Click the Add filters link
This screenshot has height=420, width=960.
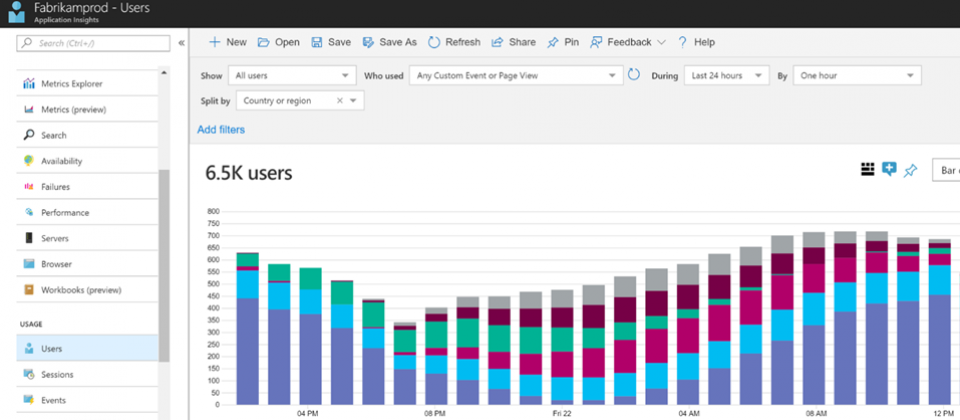pyautogui.click(x=221, y=129)
